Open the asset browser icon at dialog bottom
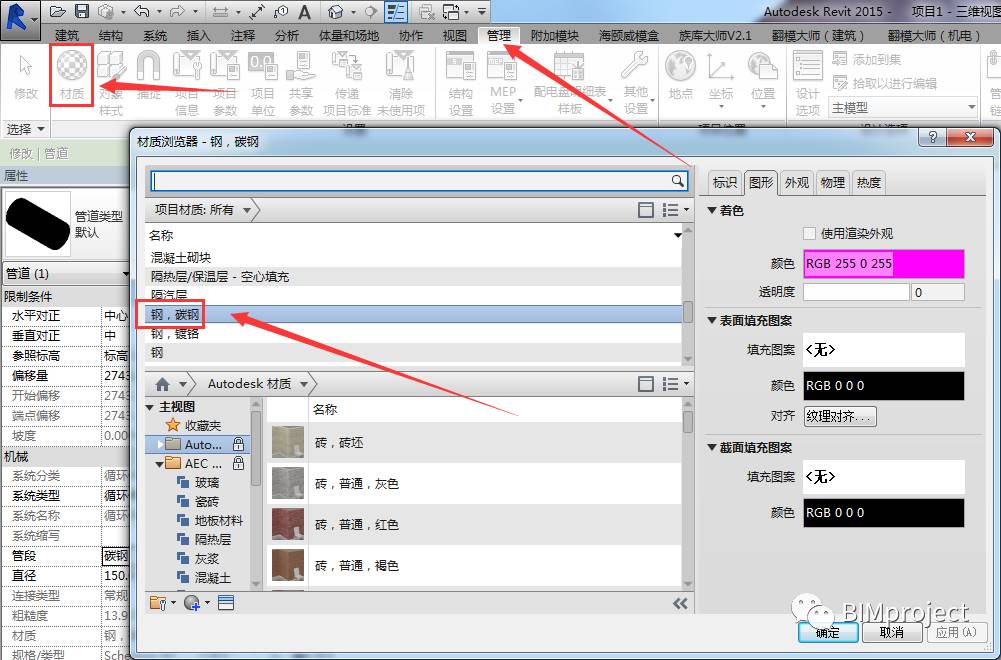The image size is (1001, 660). click(x=226, y=603)
